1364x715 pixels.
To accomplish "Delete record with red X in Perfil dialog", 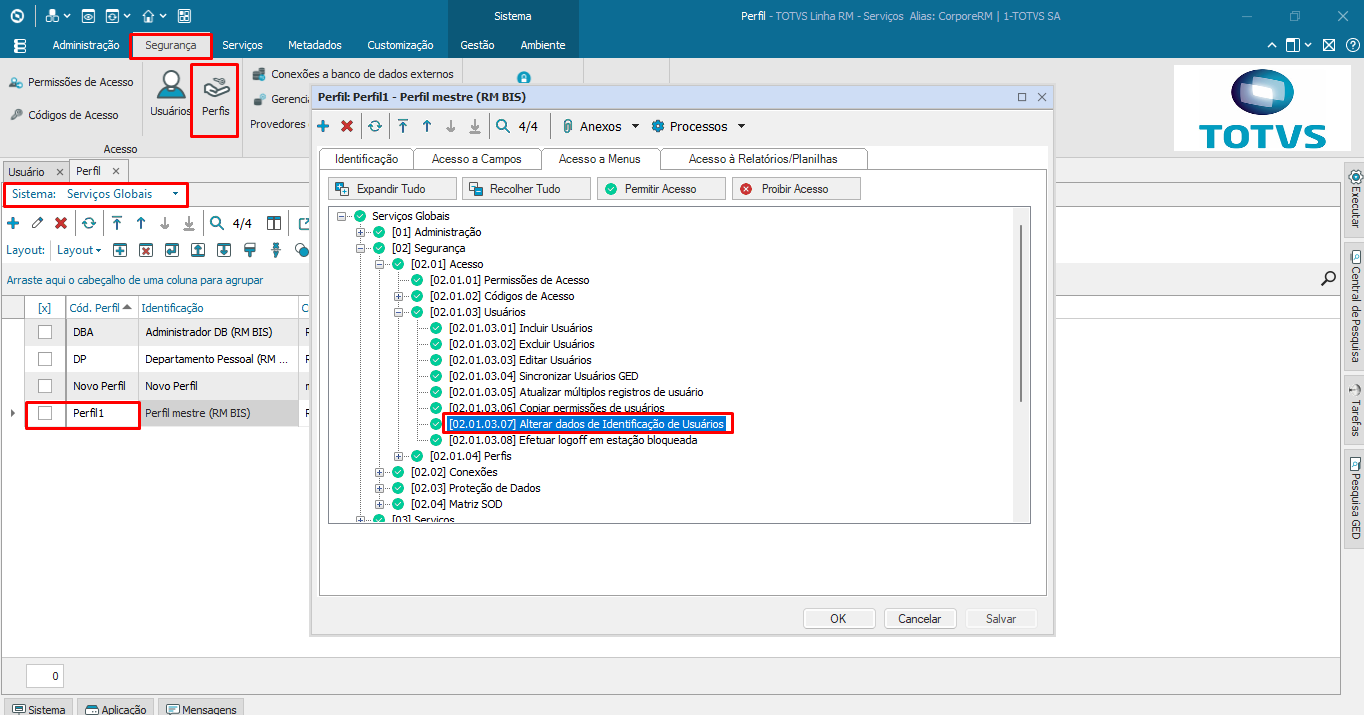I will tap(347, 126).
